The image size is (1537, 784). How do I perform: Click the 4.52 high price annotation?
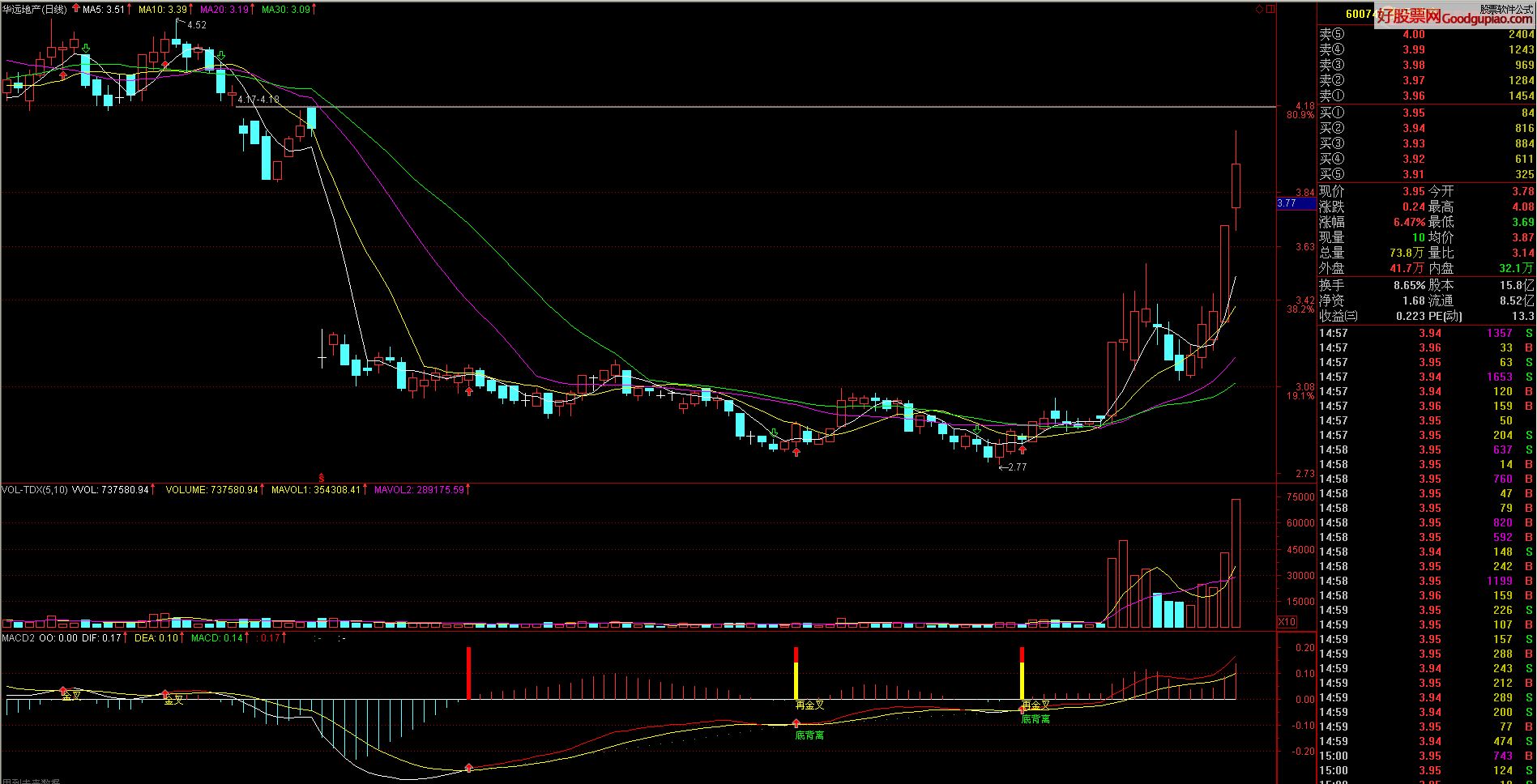point(197,25)
